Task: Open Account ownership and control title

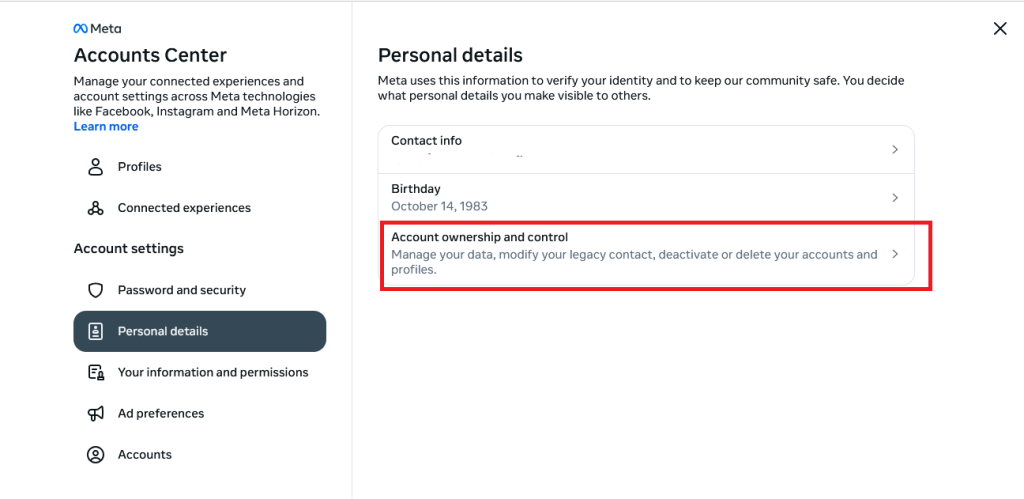Action: [479, 237]
